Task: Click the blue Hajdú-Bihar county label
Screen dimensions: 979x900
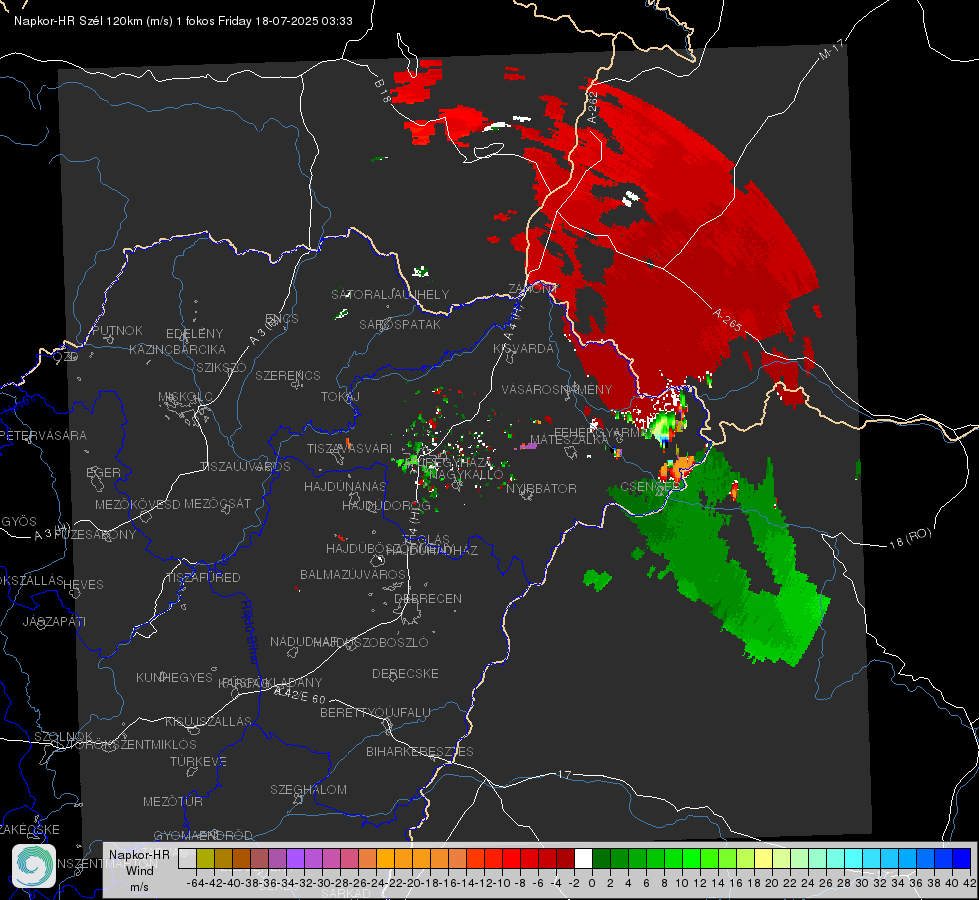Action: click(249, 633)
